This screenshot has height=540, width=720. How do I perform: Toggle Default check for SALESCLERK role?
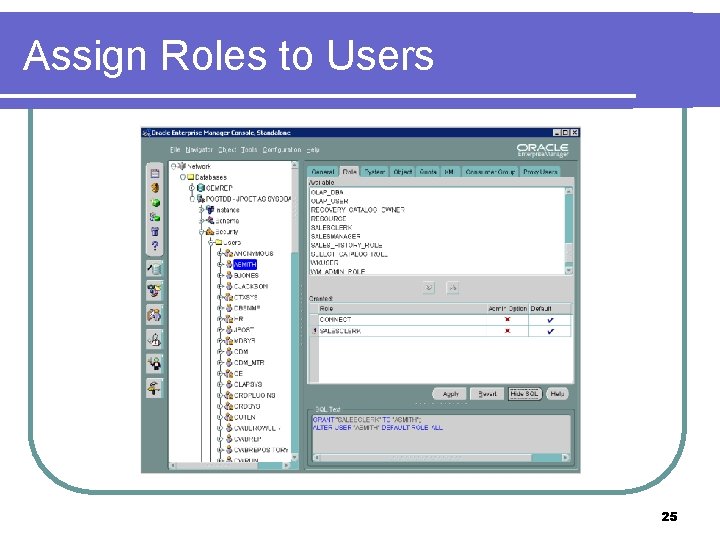[550, 331]
